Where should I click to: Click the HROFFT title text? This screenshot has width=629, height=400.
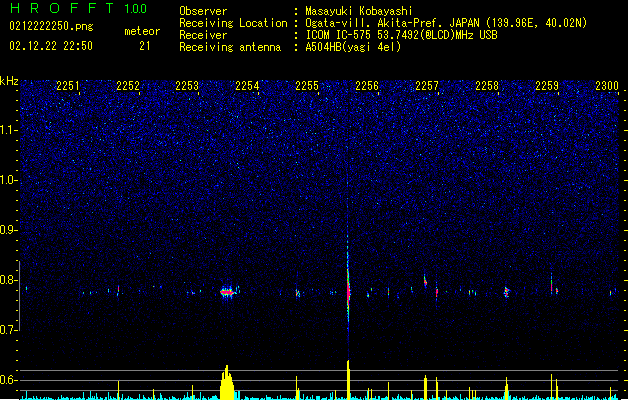[x=62, y=8]
